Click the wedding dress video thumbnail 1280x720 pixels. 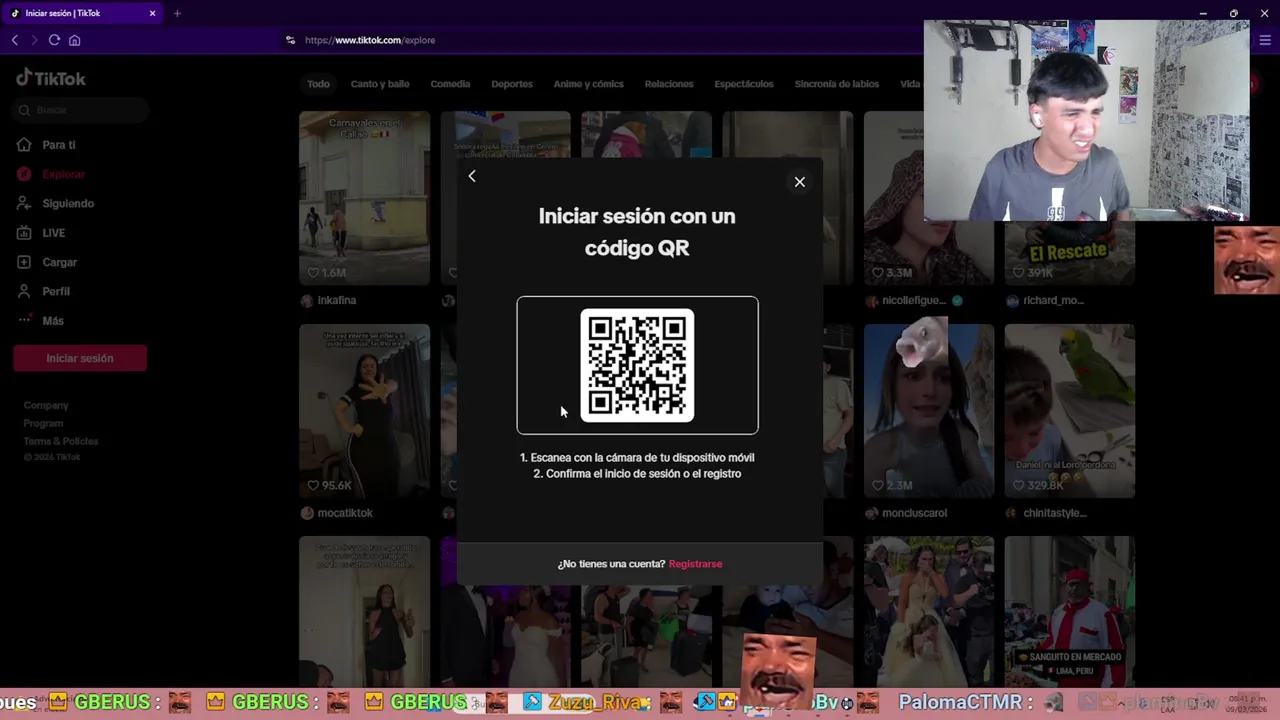tap(929, 611)
